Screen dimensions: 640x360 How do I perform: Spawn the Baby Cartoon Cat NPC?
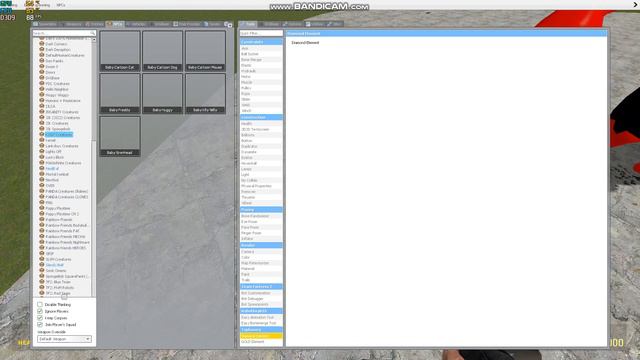[120, 51]
